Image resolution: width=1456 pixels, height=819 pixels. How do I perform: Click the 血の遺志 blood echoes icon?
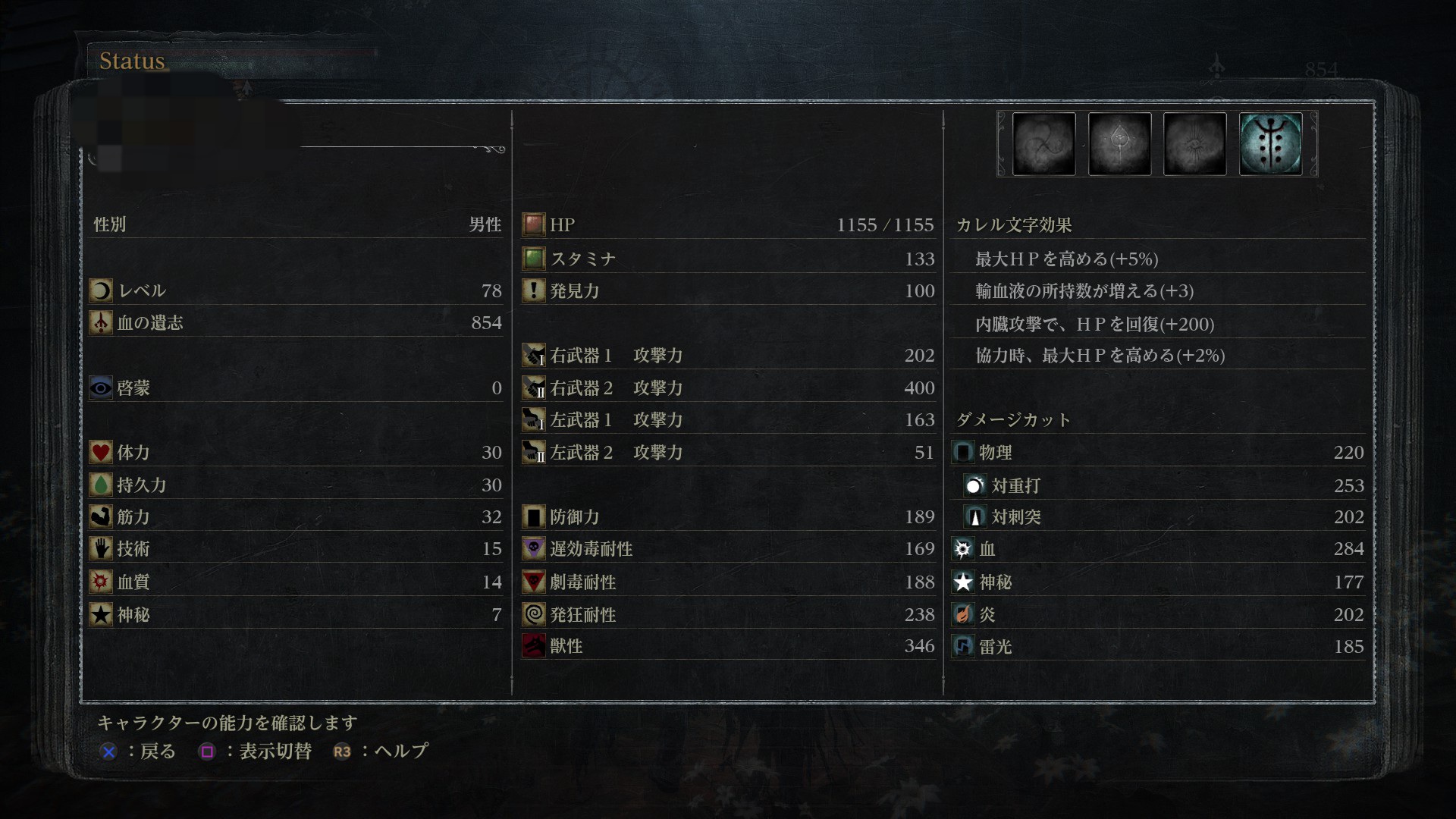tap(101, 322)
